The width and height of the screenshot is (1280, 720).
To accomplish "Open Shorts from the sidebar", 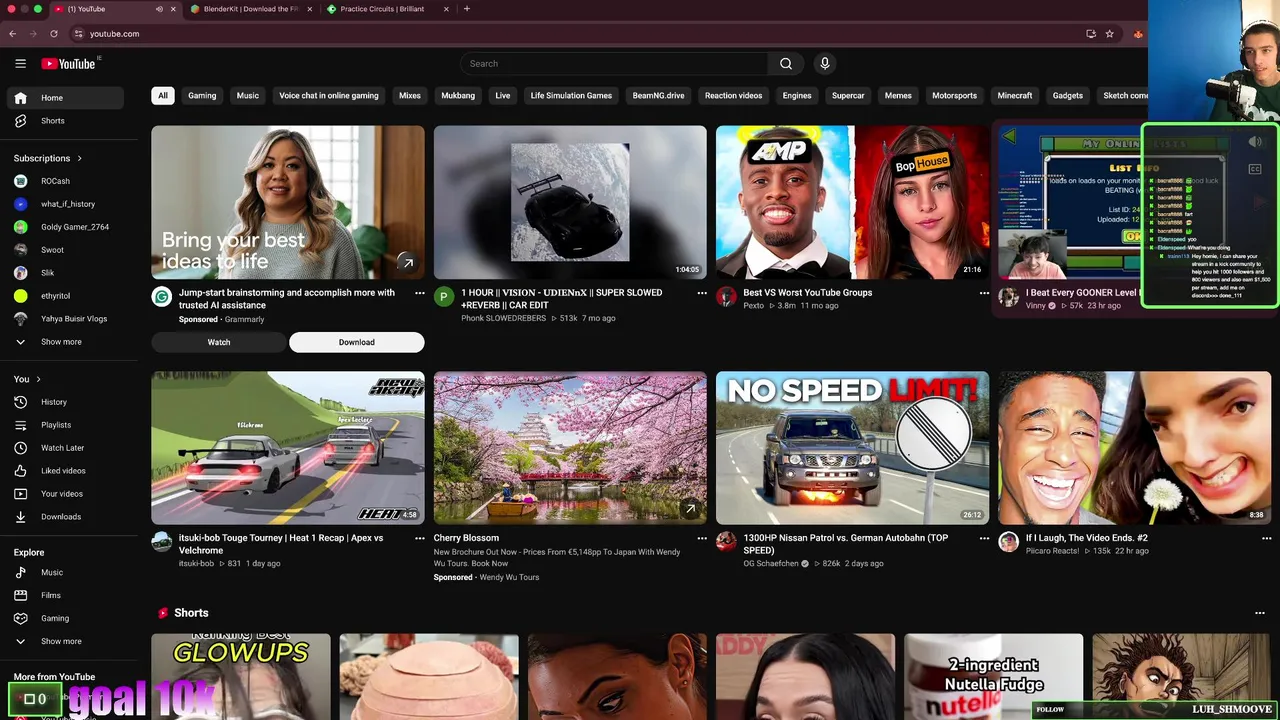I will [x=66, y=121].
